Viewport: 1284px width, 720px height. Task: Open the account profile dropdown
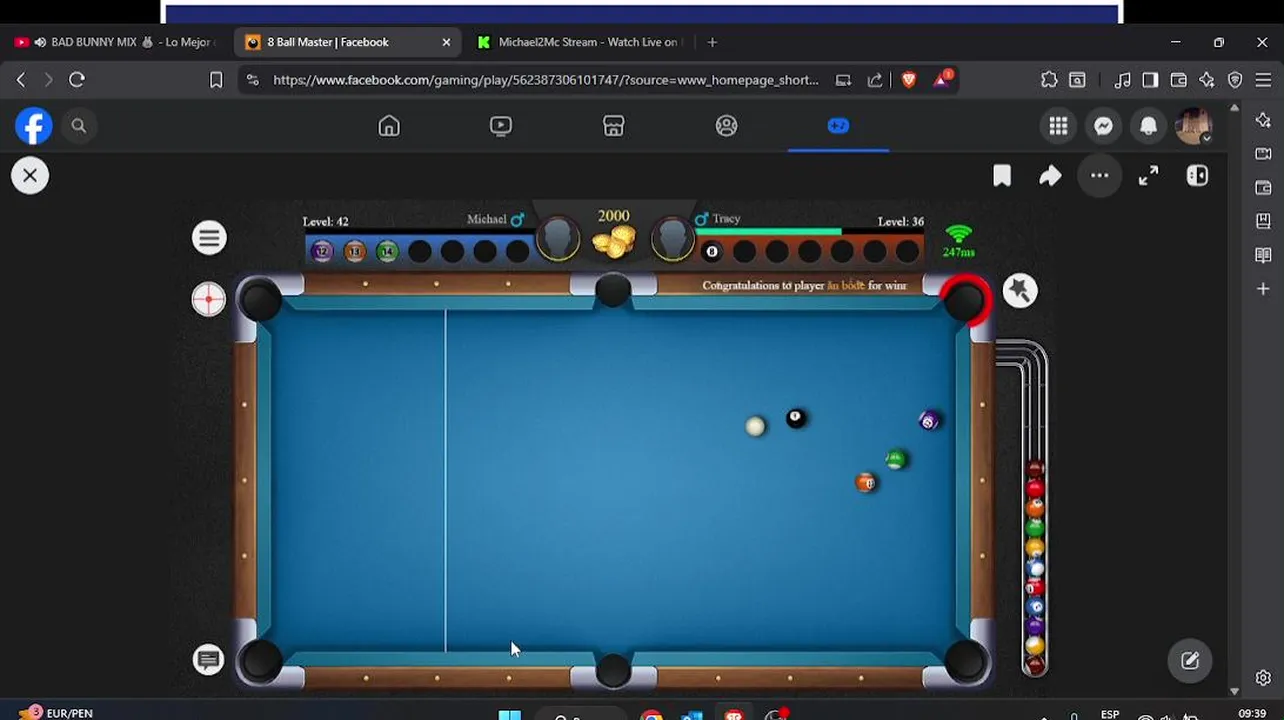pos(1194,126)
